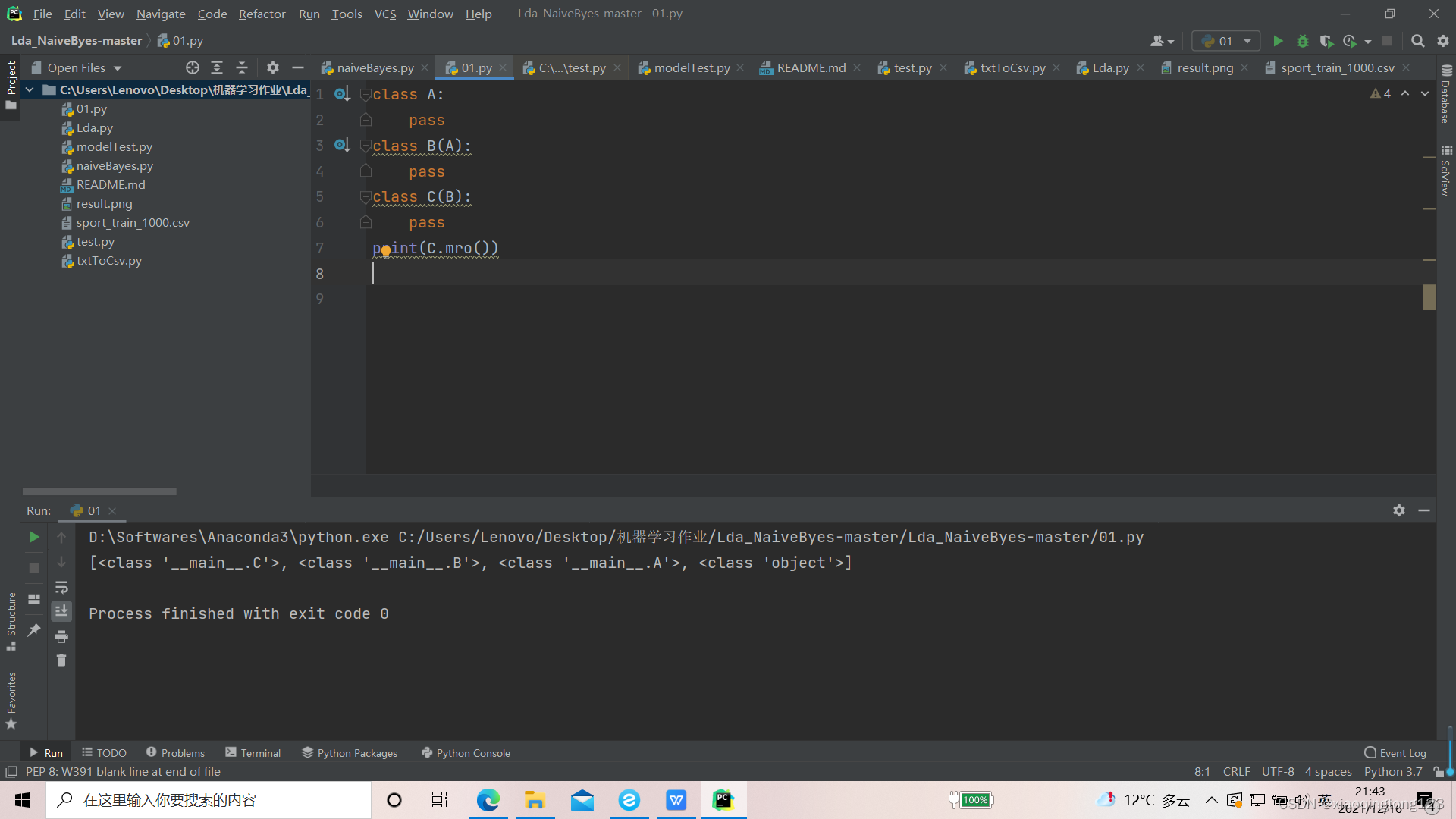The width and height of the screenshot is (1456, 819).
Task: Print console output using the printer icon
Action: [61, 637]
